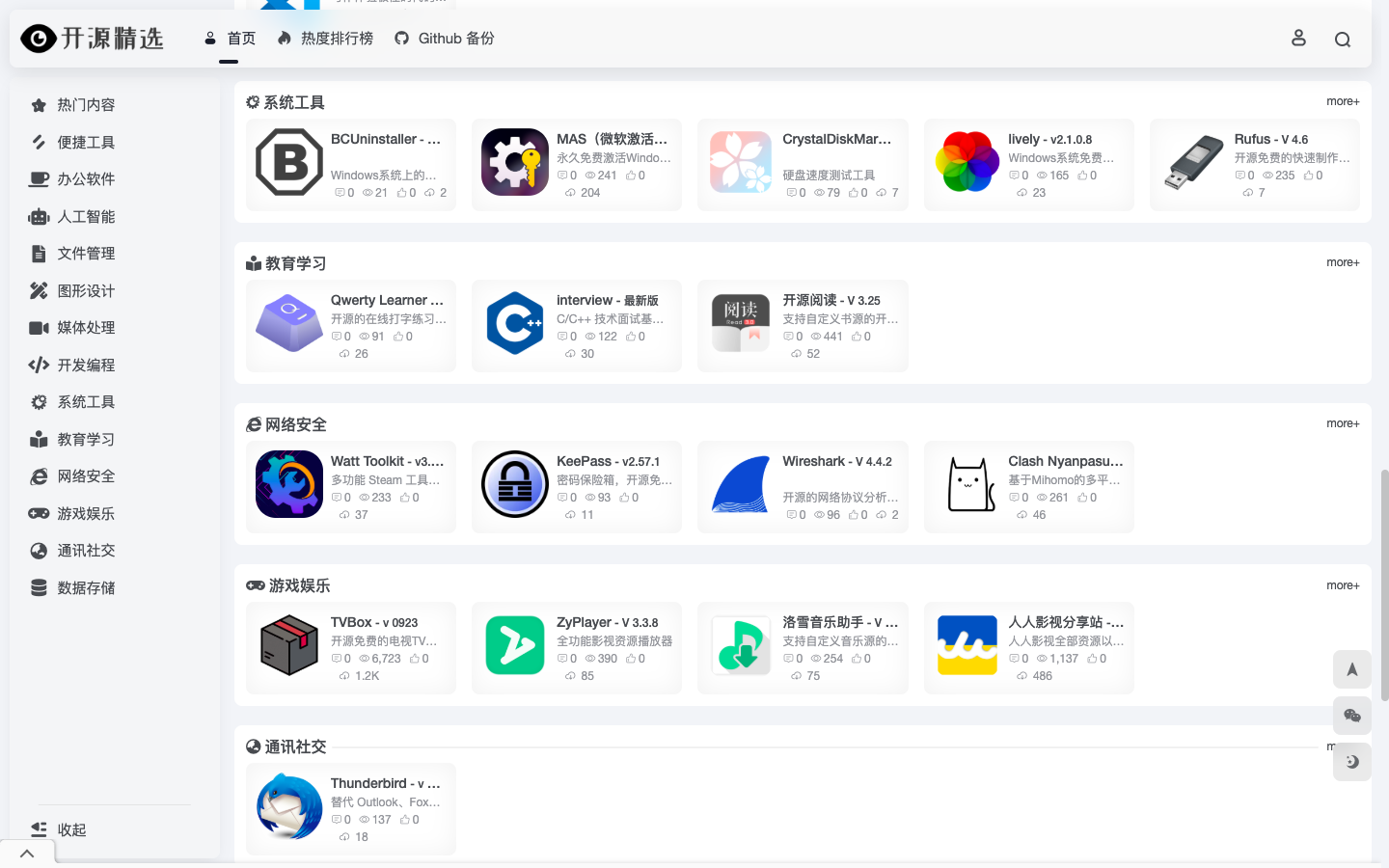The height and width of the screenshot is (868, 1389).
Task: Click the 通讯社交 section heading
Action: coord(286,746)
